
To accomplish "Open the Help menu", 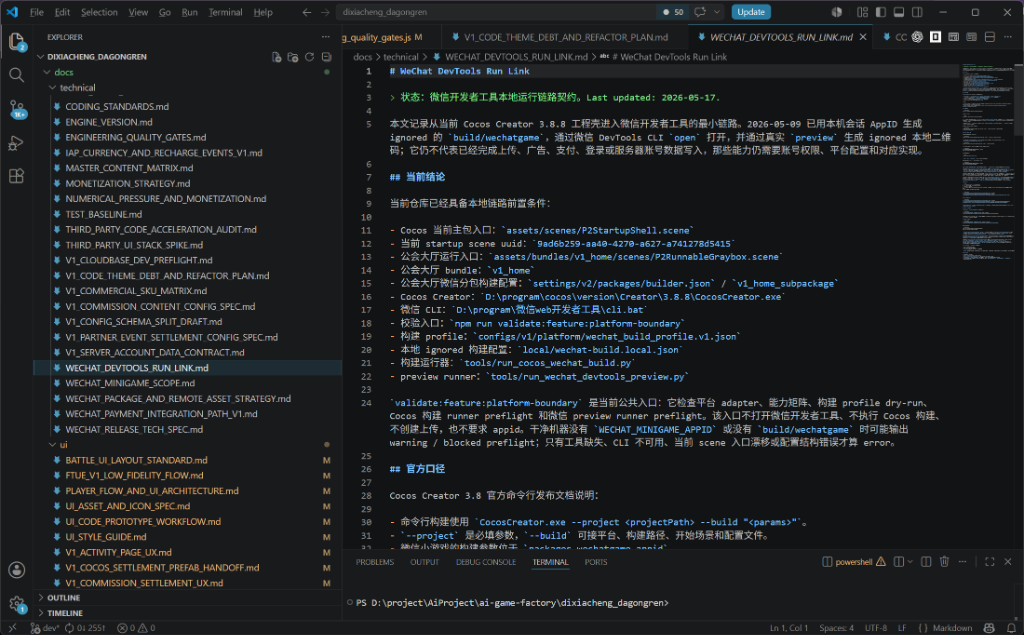I will point(263,12).
